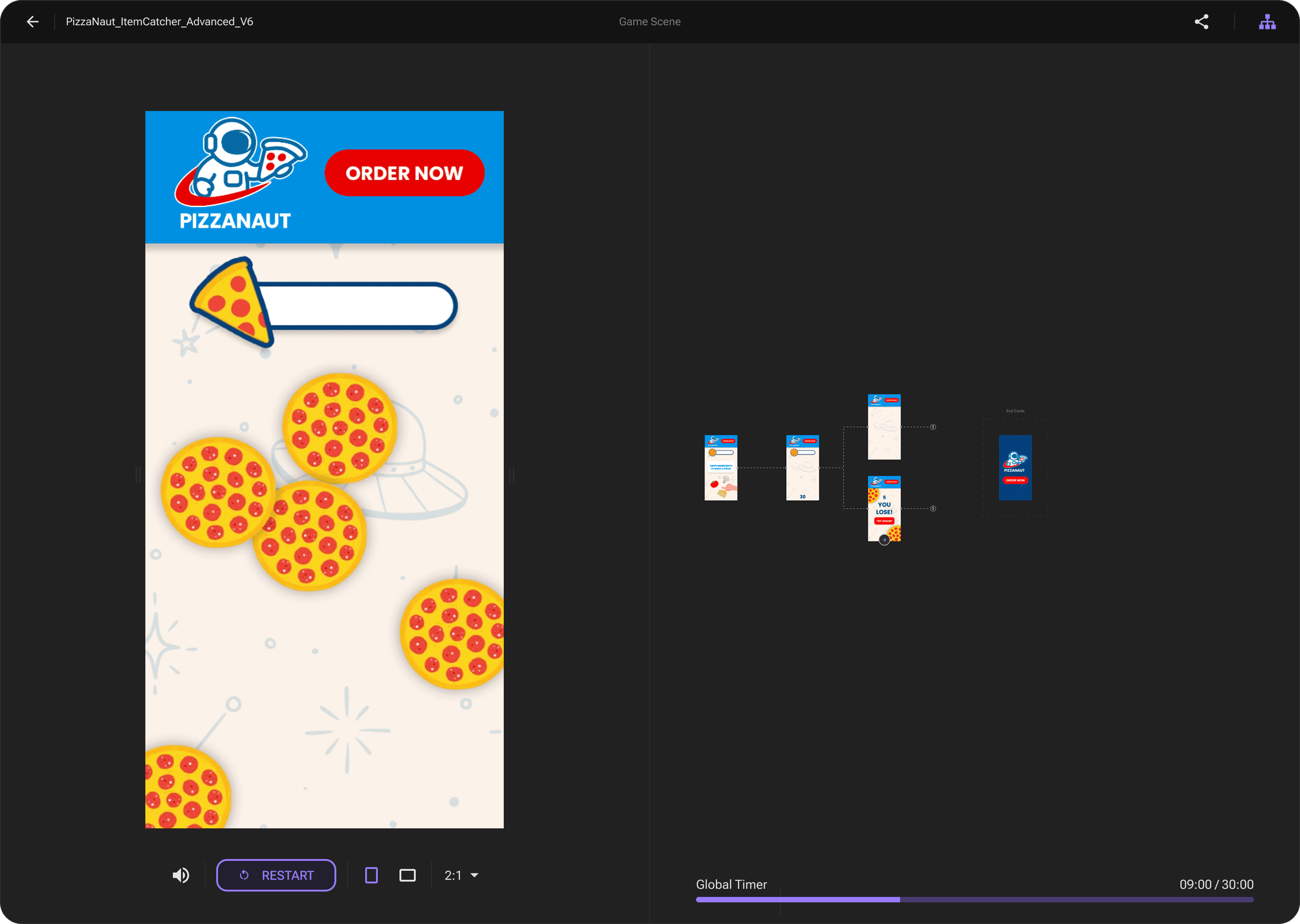This screenshot has width=1300, height=924.
Task: Switch to landscape orientation
Action: tap(408, 875)
